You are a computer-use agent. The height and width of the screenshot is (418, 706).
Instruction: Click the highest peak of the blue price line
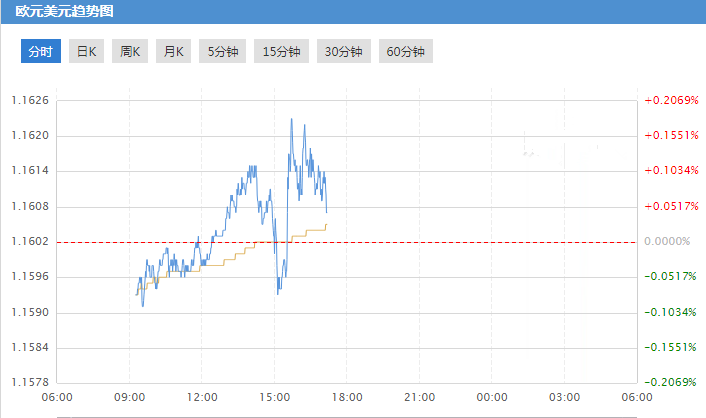(291, 118)
